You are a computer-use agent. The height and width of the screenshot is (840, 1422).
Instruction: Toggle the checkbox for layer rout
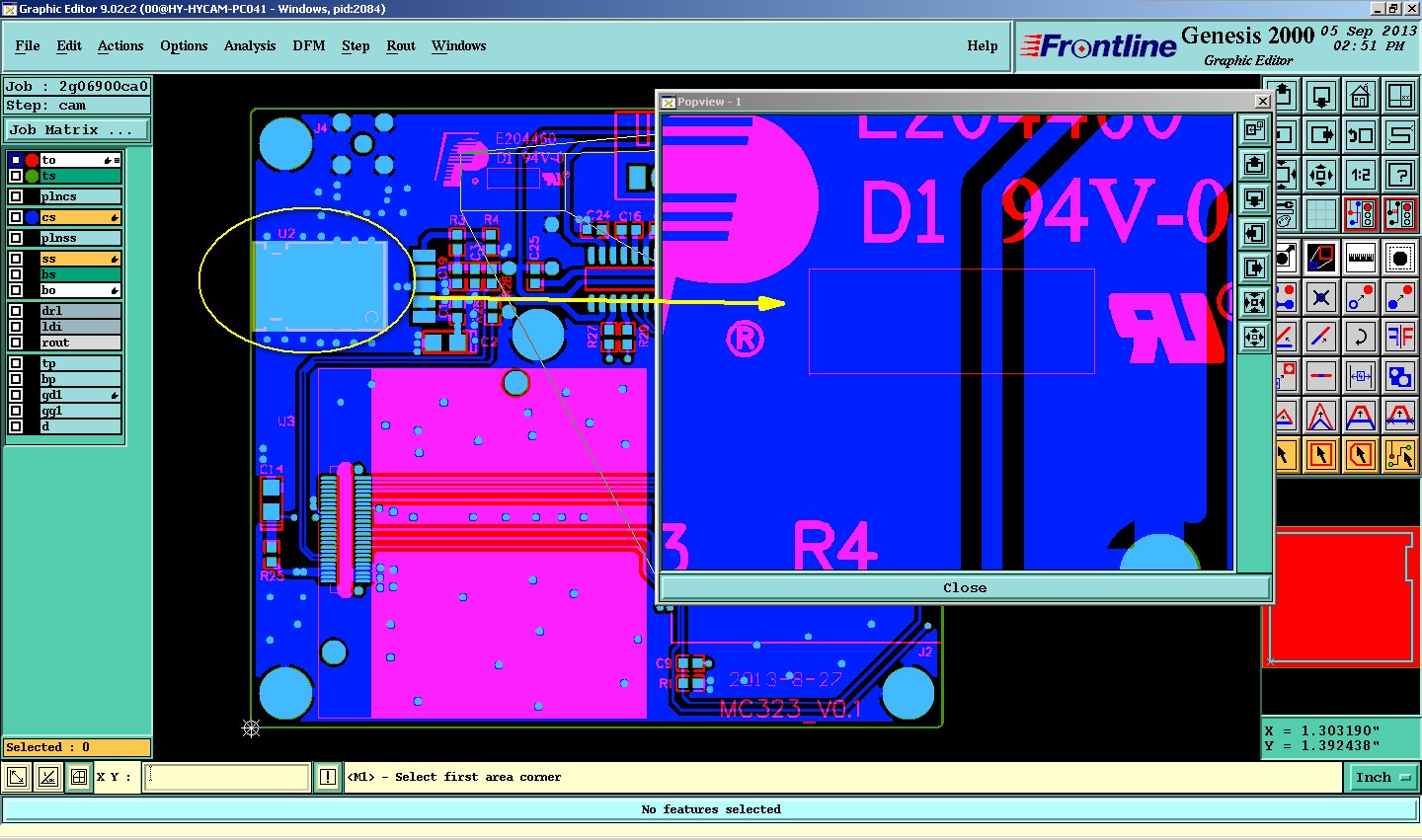(15, 343)
